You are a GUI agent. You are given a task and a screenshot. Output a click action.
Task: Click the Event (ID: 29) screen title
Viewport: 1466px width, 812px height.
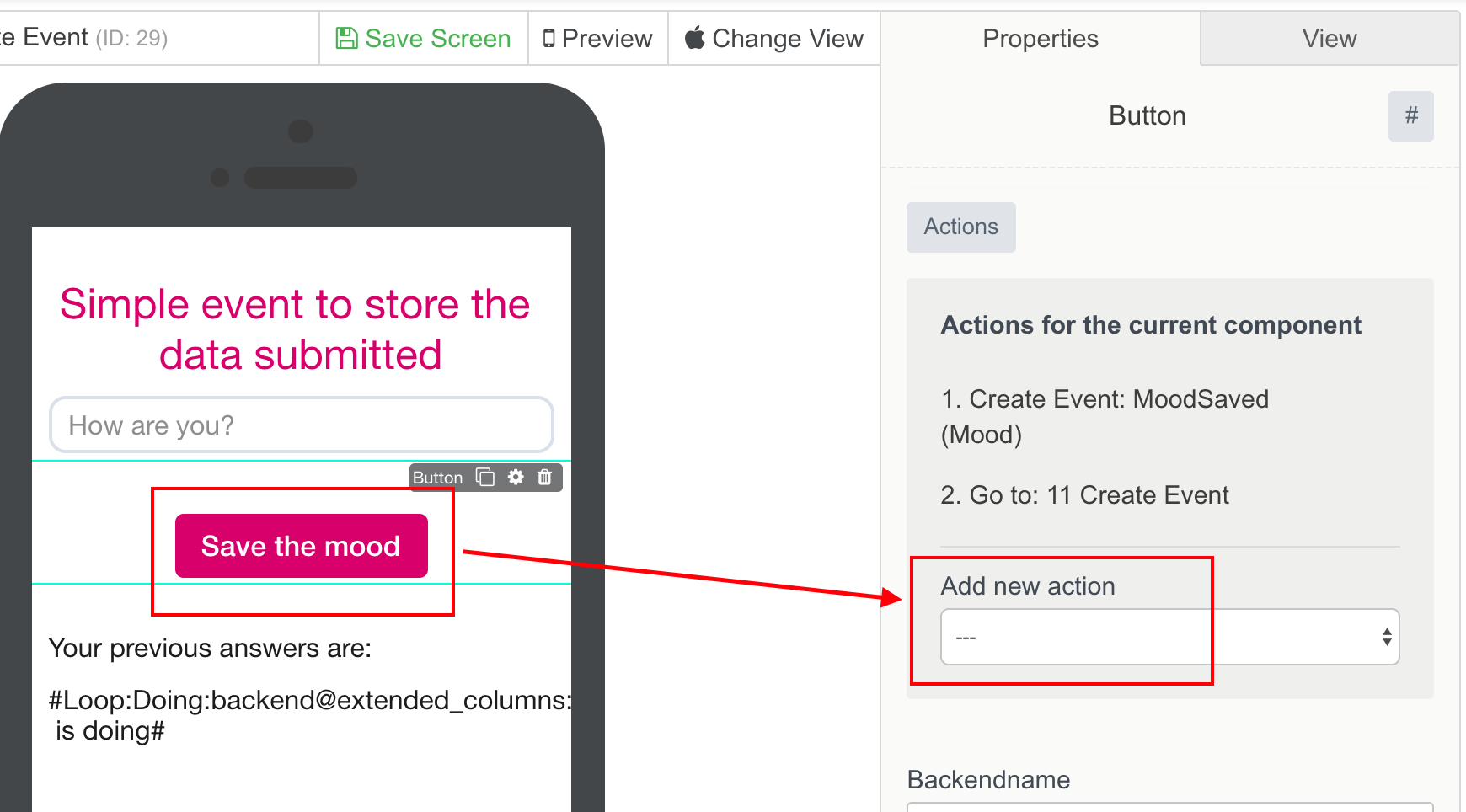[x=84, y=38]
